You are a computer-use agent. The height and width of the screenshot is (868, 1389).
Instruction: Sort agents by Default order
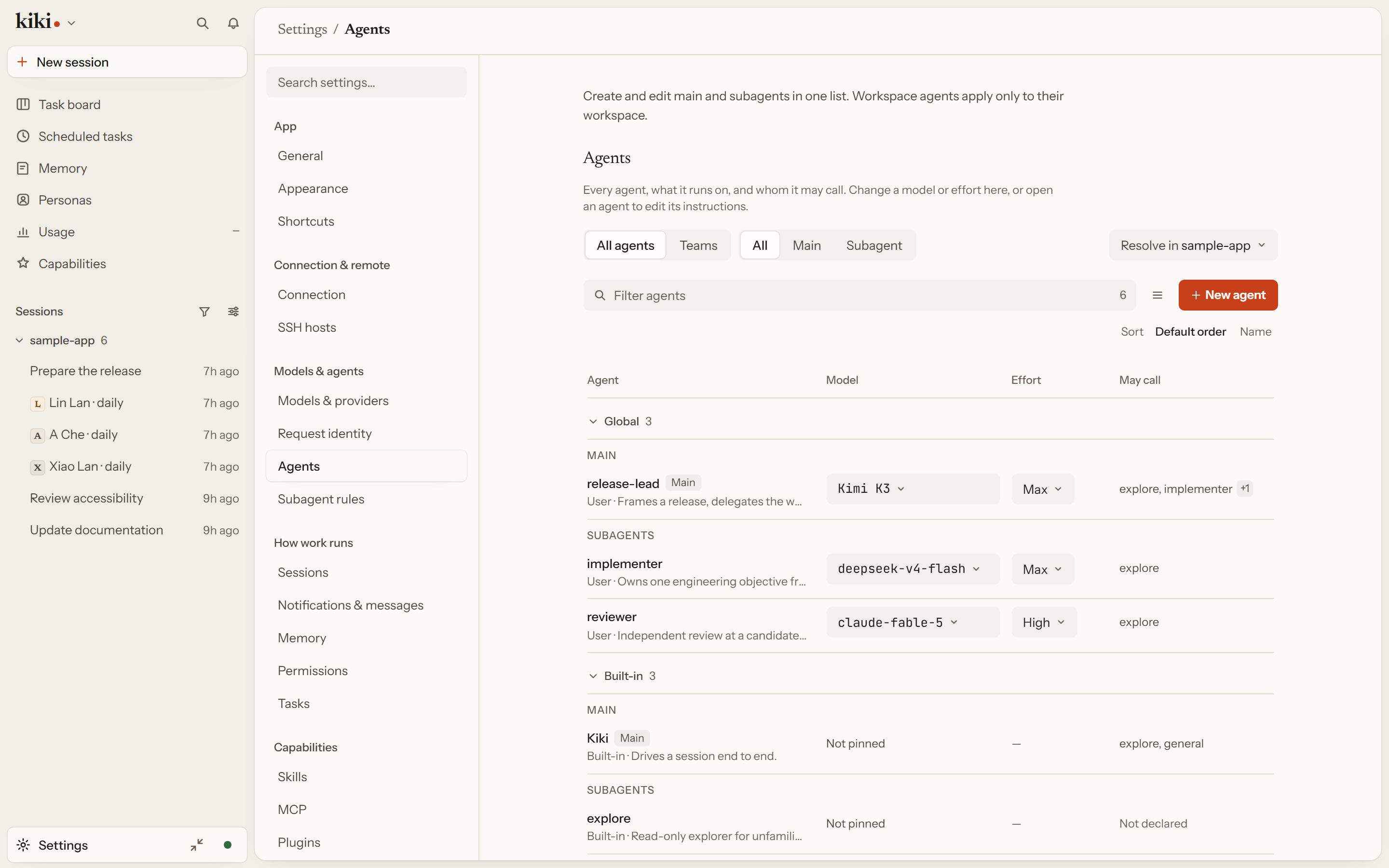[x=1190, y=332]
